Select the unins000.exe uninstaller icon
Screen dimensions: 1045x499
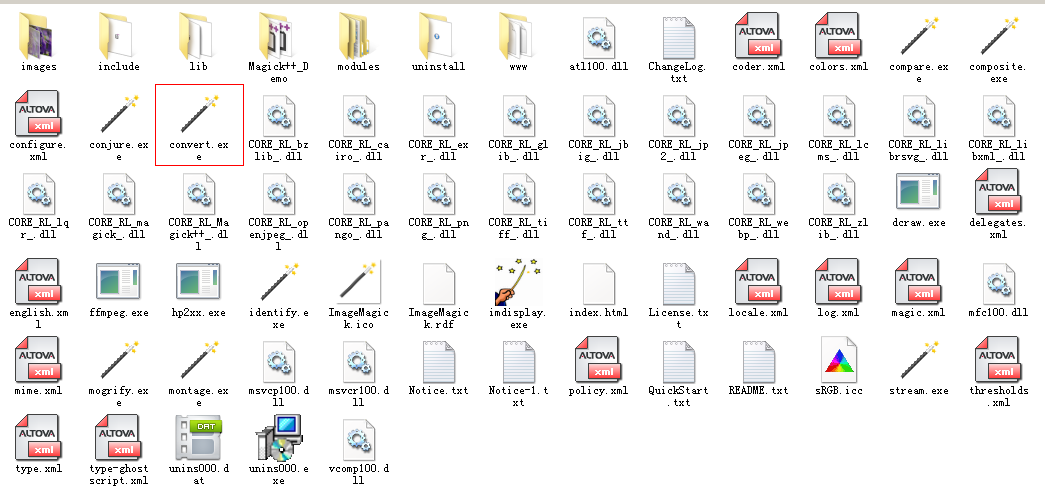[x=279, y=438]
